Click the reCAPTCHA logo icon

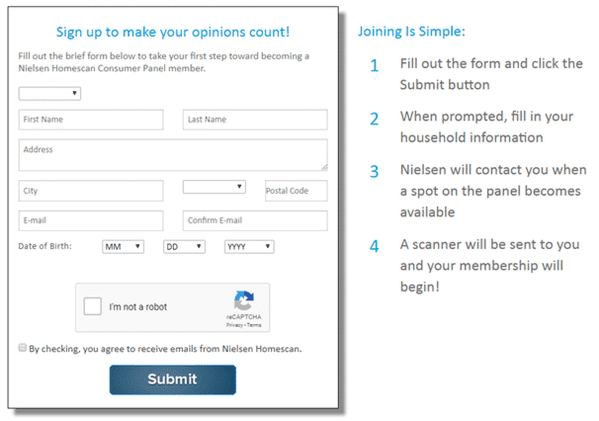244,300
